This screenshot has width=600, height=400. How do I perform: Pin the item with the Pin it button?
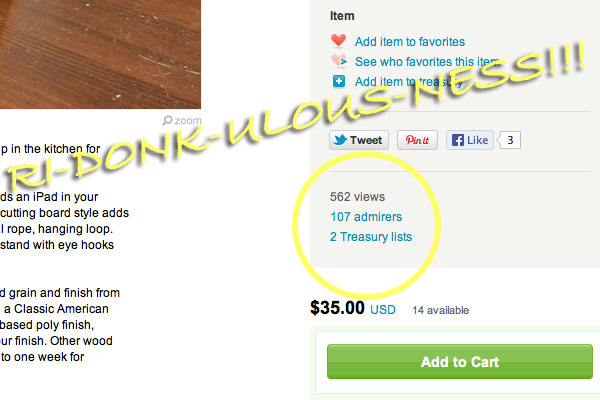[x=417, y=140]
